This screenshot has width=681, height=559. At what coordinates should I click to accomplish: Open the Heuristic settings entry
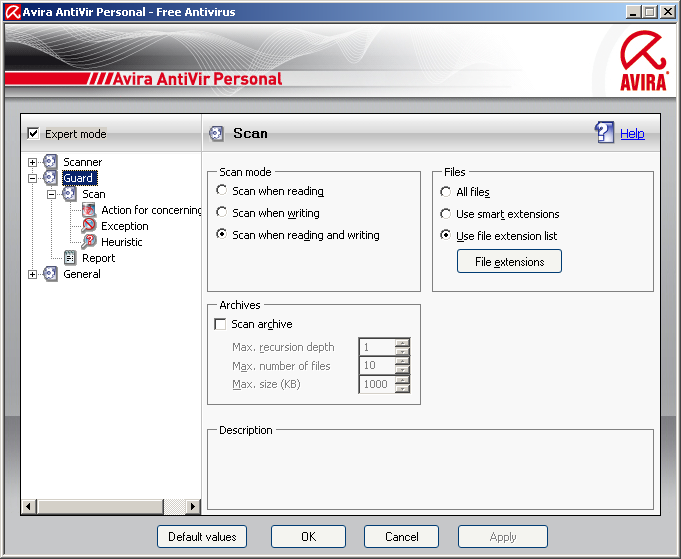pyautogui.click(x=122, y=242)
